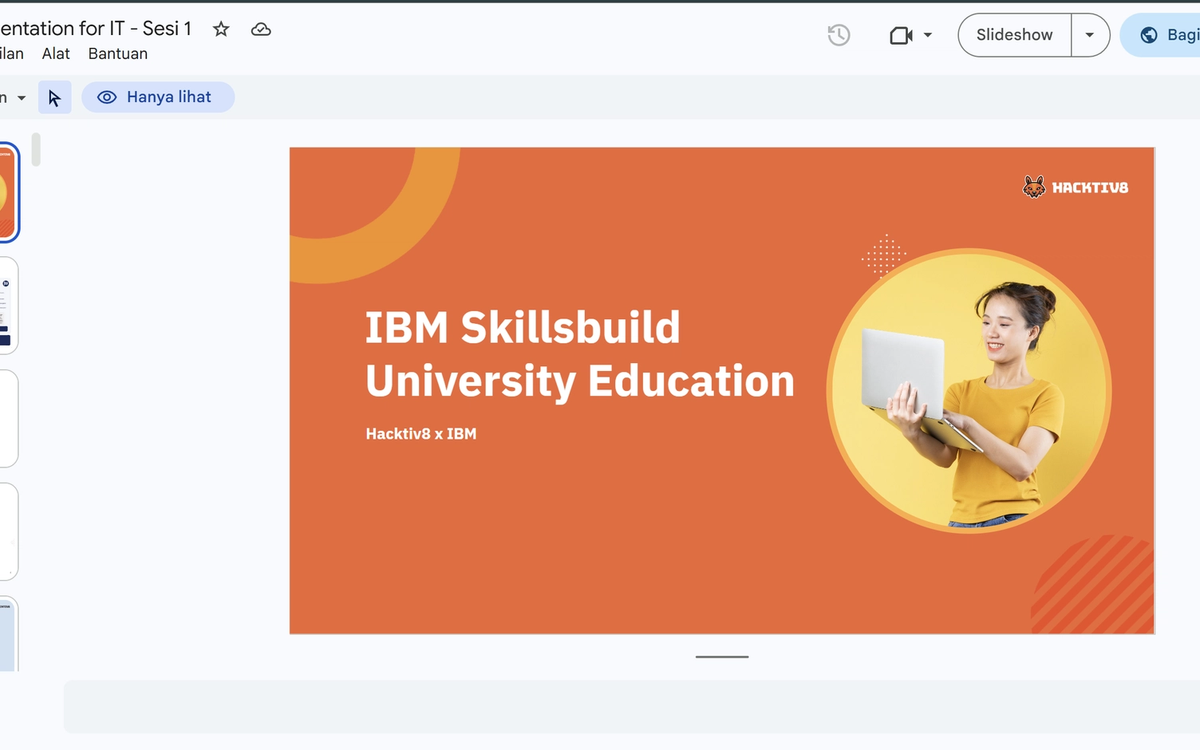Image resolution: width=1200 pixels, height=750 pixels.
Task: Select the third slide thumbnail
Action: tap(8, 419)
